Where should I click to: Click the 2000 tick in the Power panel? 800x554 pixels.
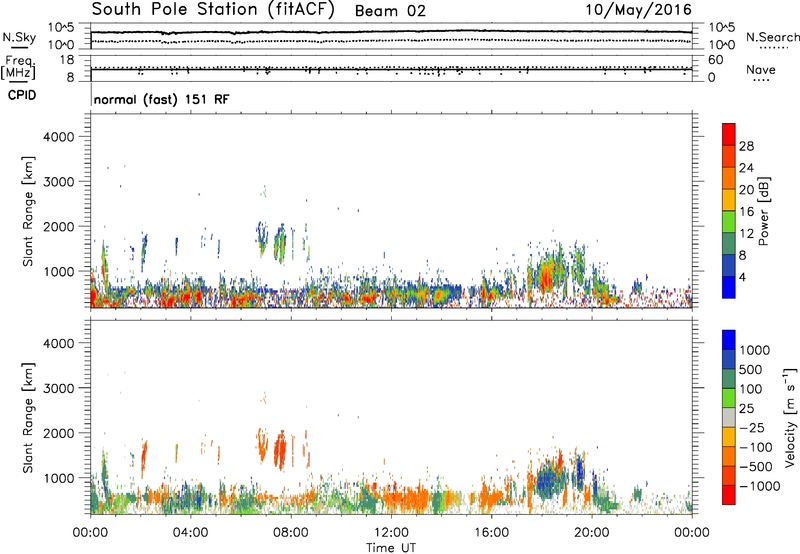click(58, 226)
